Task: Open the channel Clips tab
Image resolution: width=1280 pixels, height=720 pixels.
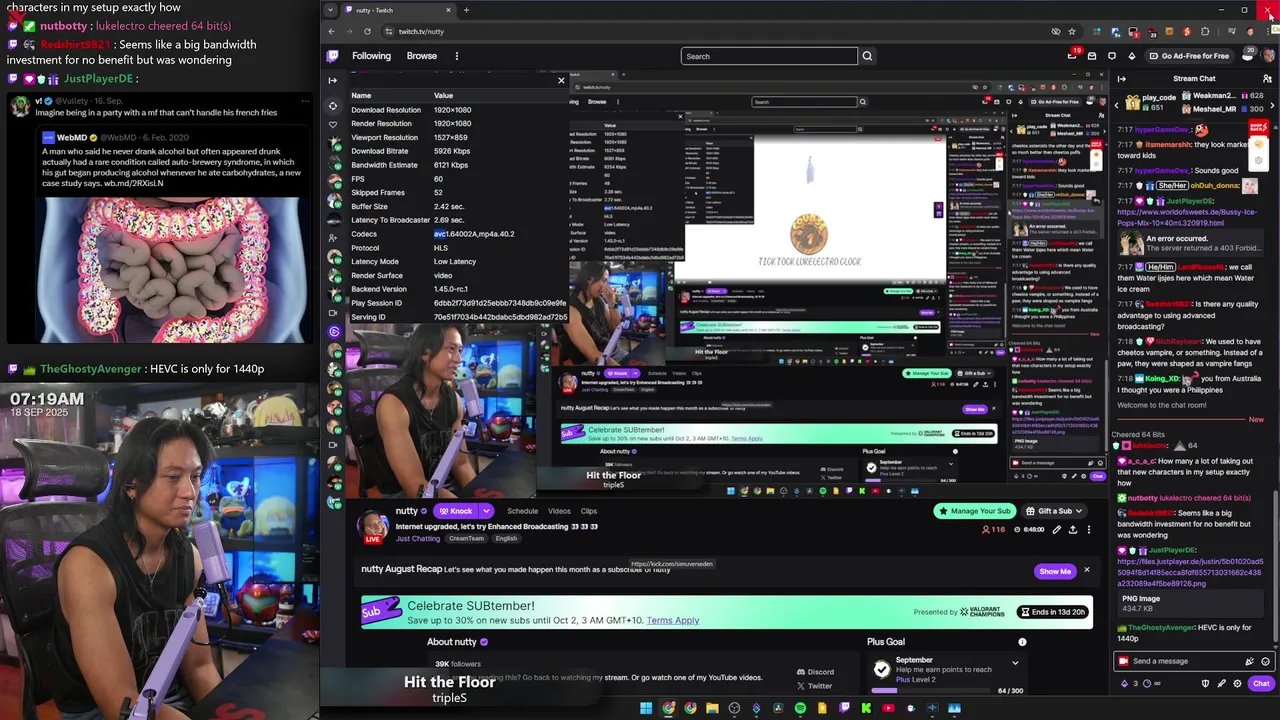Action: click(x=589, y=511)
